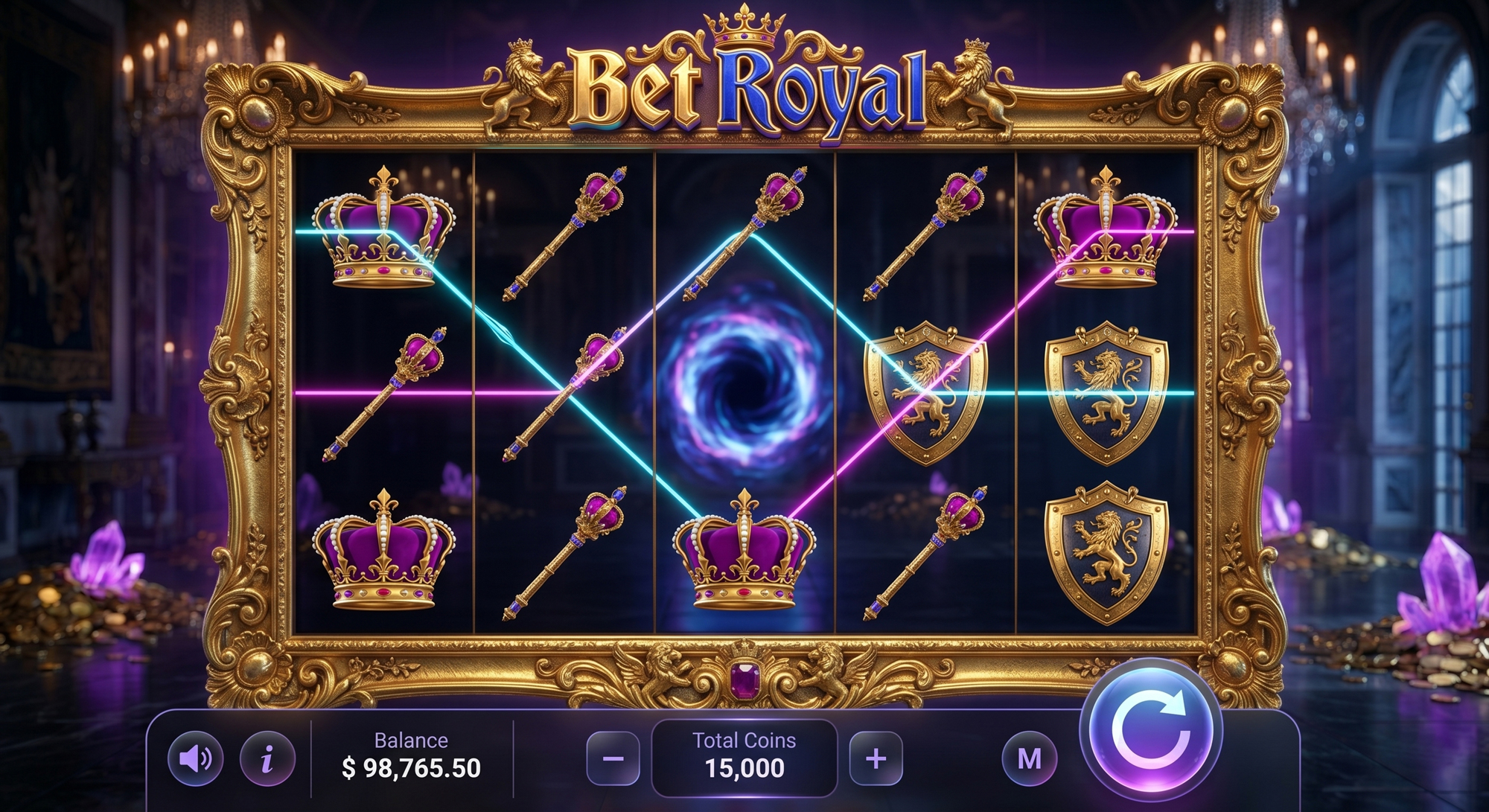Image resolution: width=1489 pixels, height=812 pixels.
Task: Select the swirling portal symbol in center reel
Action: pyautogui.click(x=744, y=391)
